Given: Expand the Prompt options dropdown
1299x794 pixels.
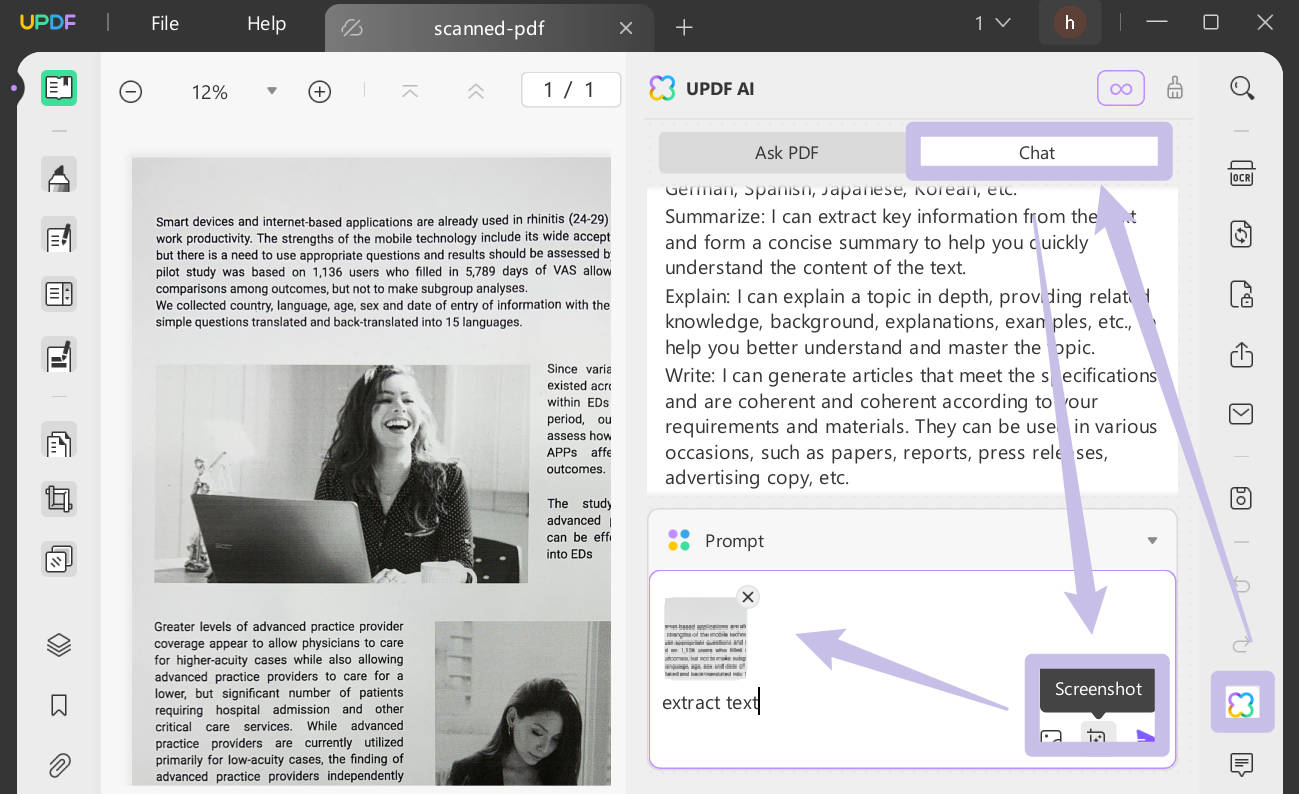Looking at the screenshot, I should (x=1152, y=540).
